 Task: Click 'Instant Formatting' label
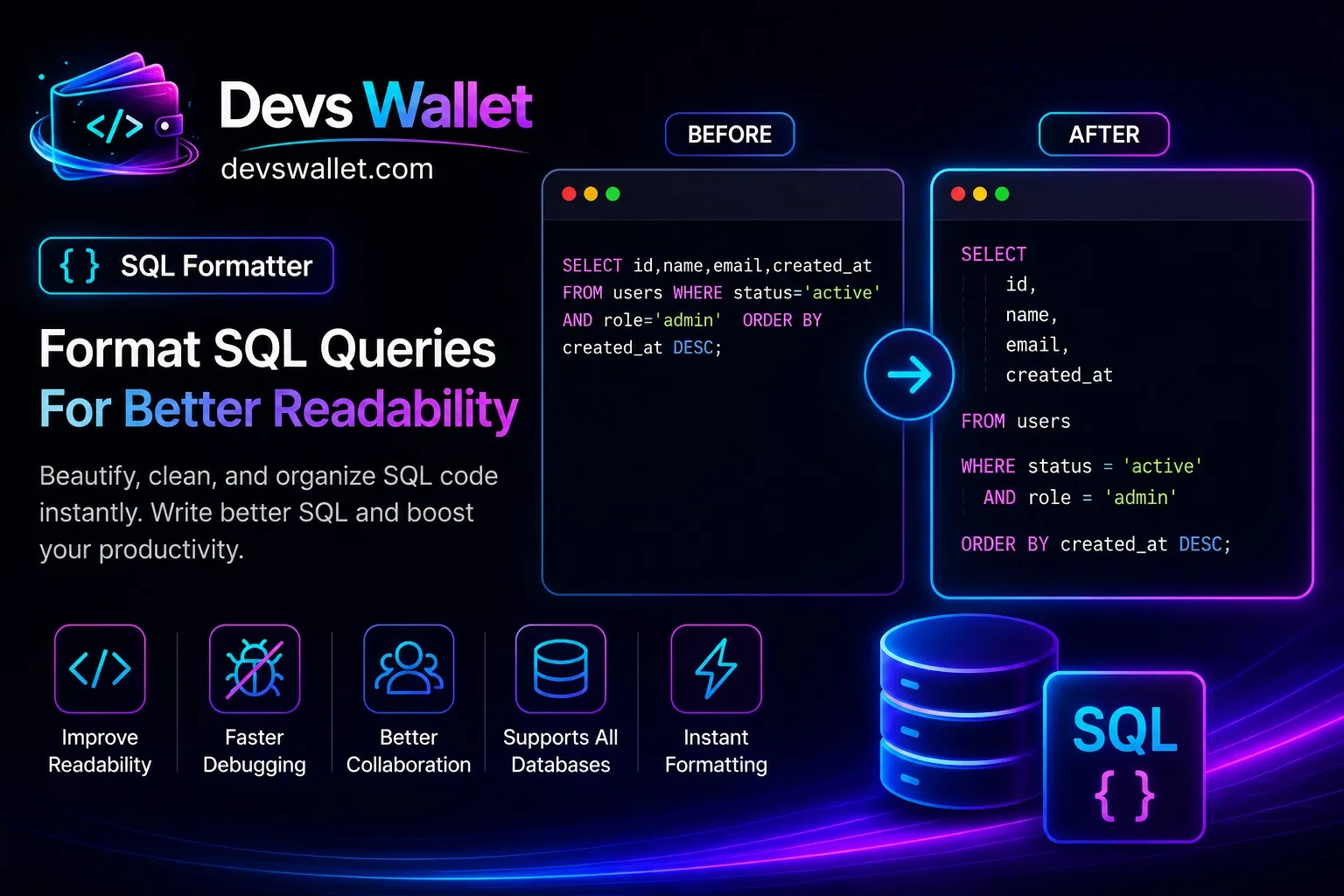[x=717, y=751]
